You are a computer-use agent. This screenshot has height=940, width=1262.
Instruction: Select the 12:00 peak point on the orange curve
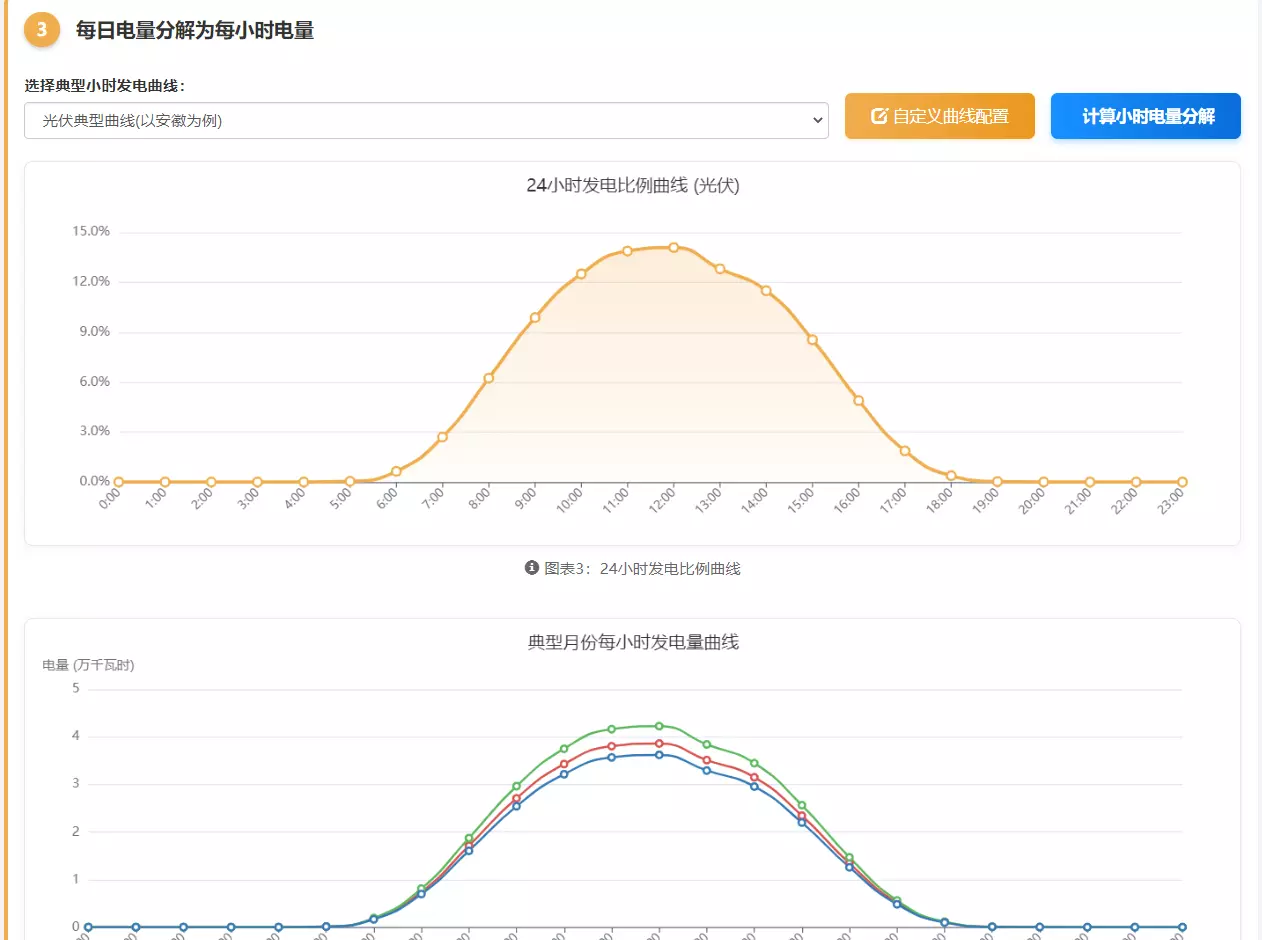click(674, 247)
